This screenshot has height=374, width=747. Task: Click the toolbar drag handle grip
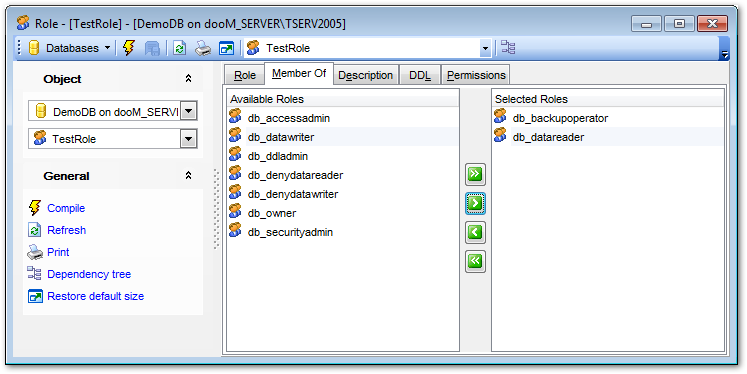[x=20, y=48]
